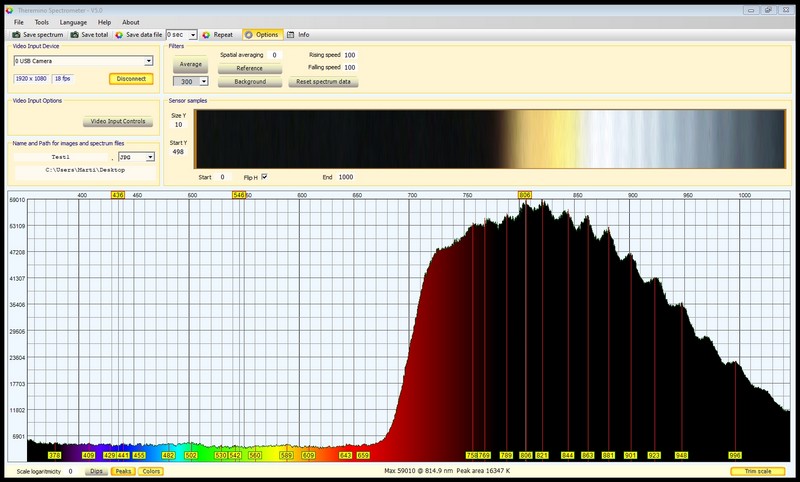
Task: Expand the USB Camera device dropdown
Action: [x=148, y=60]
